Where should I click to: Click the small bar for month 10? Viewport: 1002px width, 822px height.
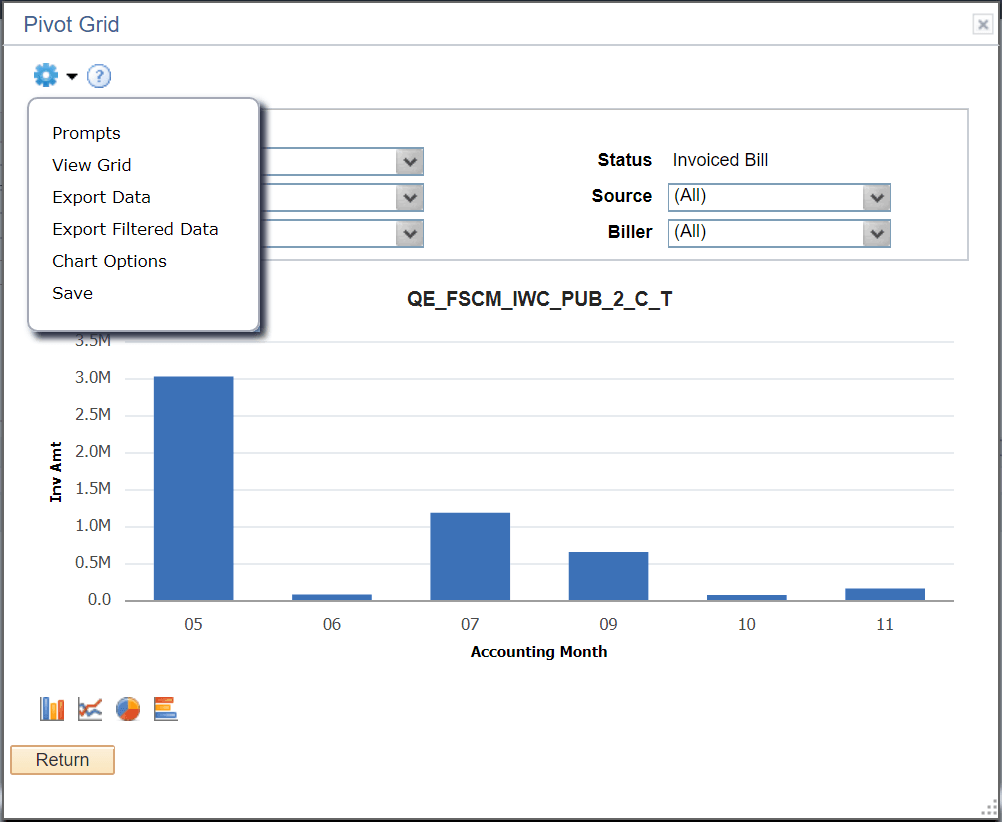click(746, 598)
